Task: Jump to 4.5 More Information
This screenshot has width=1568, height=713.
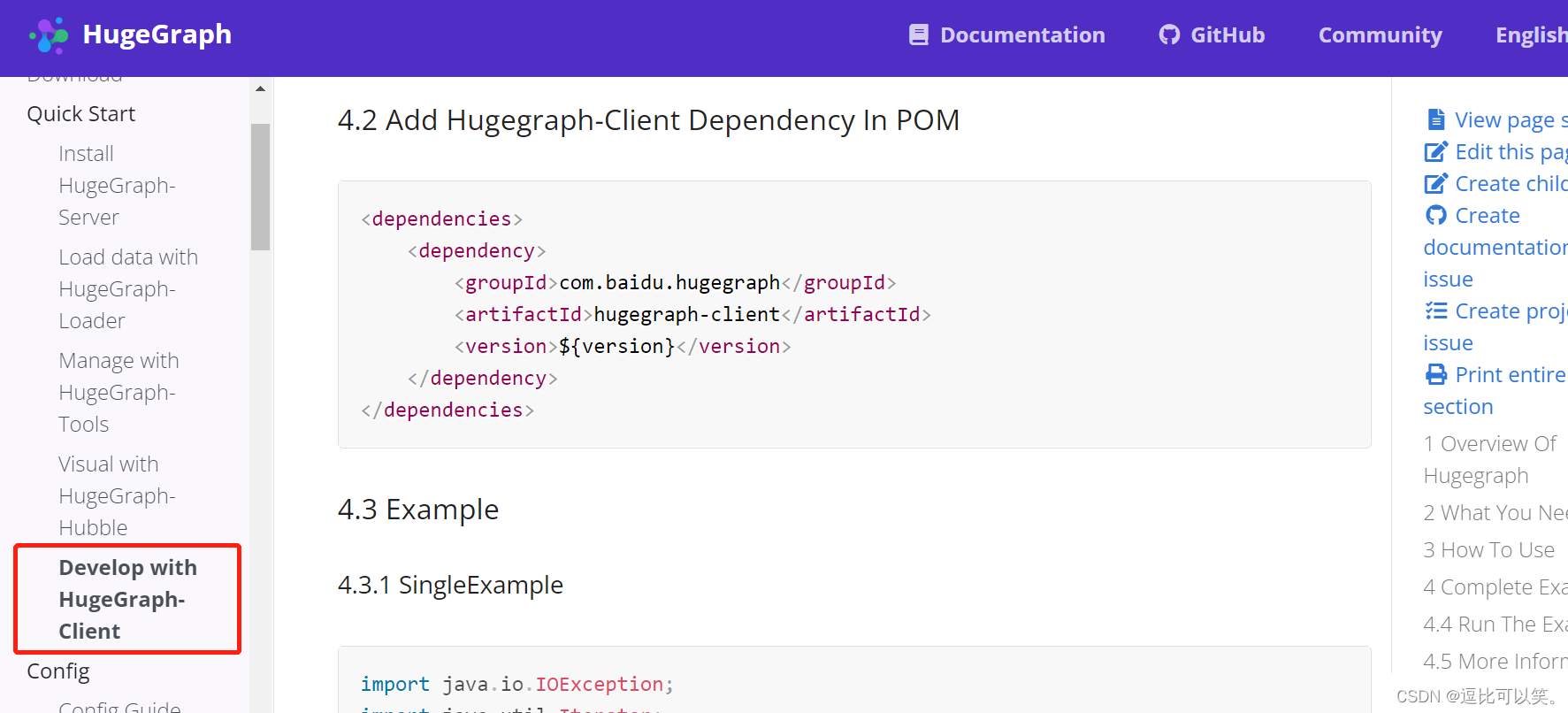Action: (1495, 661)
